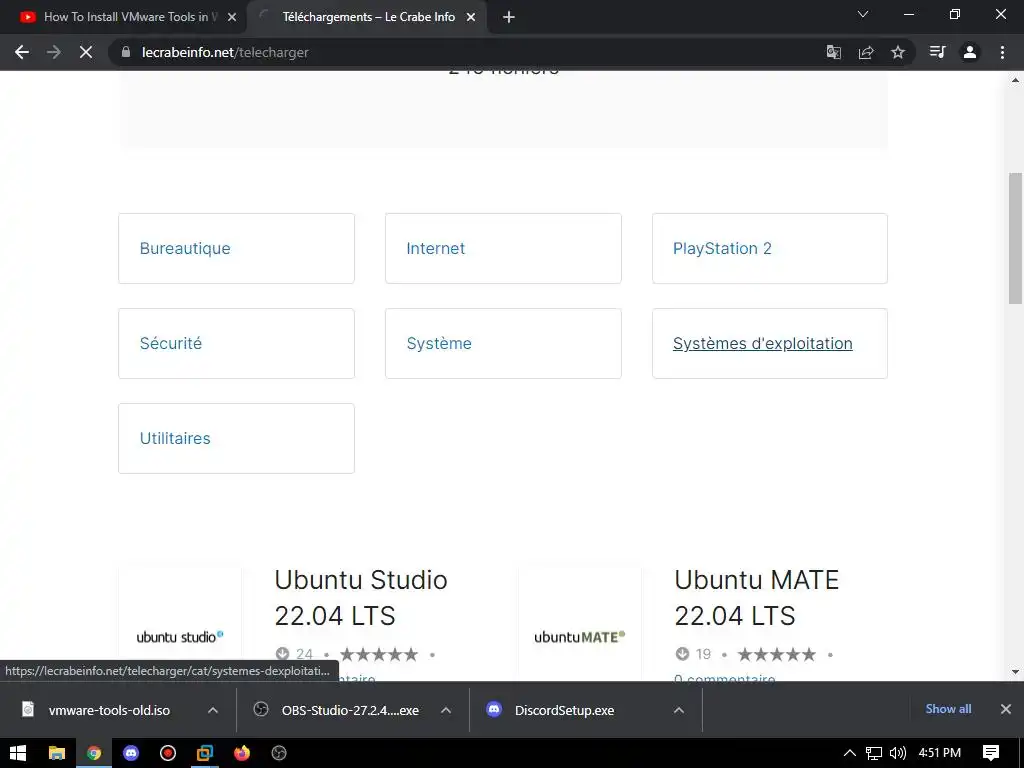This screenshot has height=768, width=1024.
Task: Click the forward navigation arrow
Action: pos(54,52)
